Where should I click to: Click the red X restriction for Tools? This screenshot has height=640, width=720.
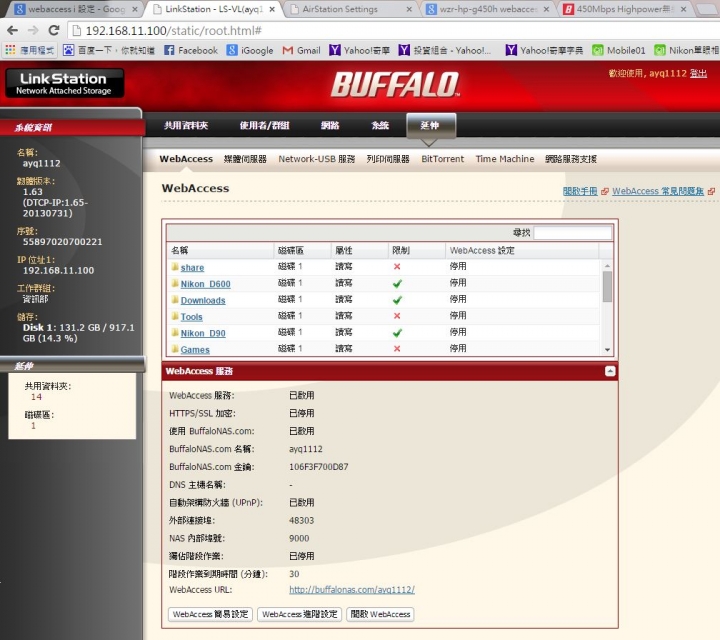(x=397, y=316)
